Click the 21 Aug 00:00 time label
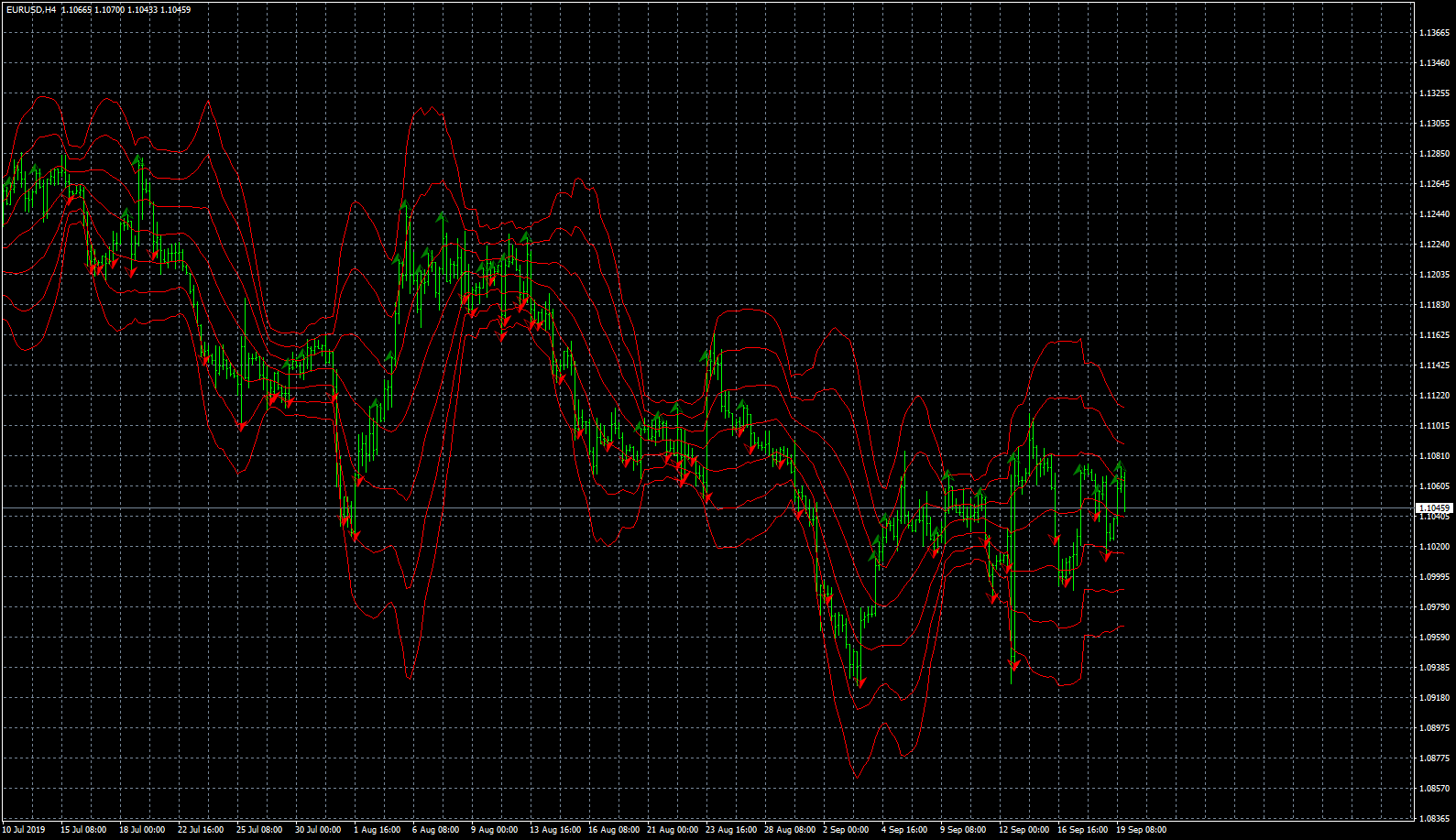 tap(673, 830)
